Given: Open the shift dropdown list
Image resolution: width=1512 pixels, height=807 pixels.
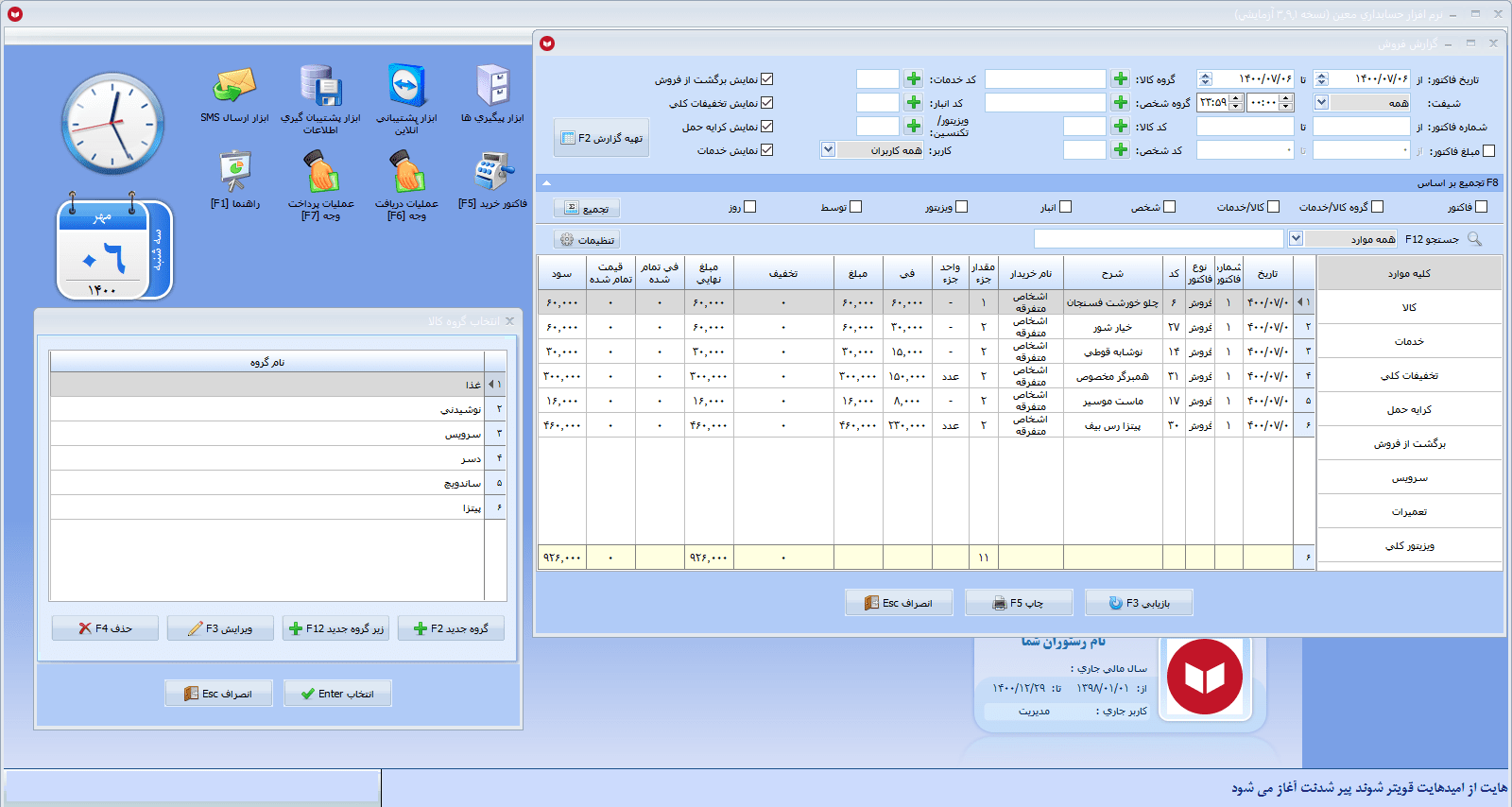Looking at the screenshot, I should 1321,103.
